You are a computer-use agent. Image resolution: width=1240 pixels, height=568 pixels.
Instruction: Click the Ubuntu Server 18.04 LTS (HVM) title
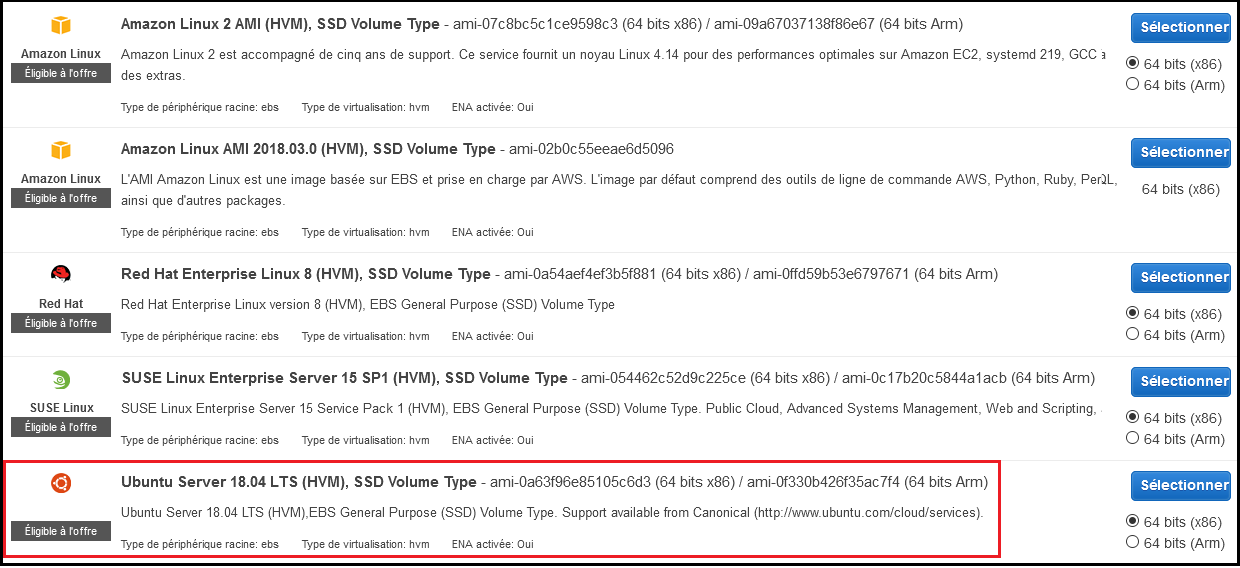[x=299, y=482]
